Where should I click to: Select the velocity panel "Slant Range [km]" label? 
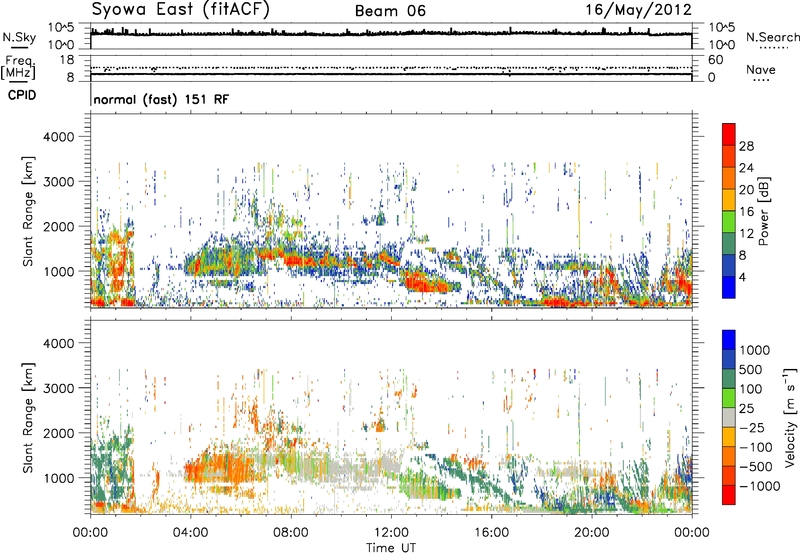28,418
